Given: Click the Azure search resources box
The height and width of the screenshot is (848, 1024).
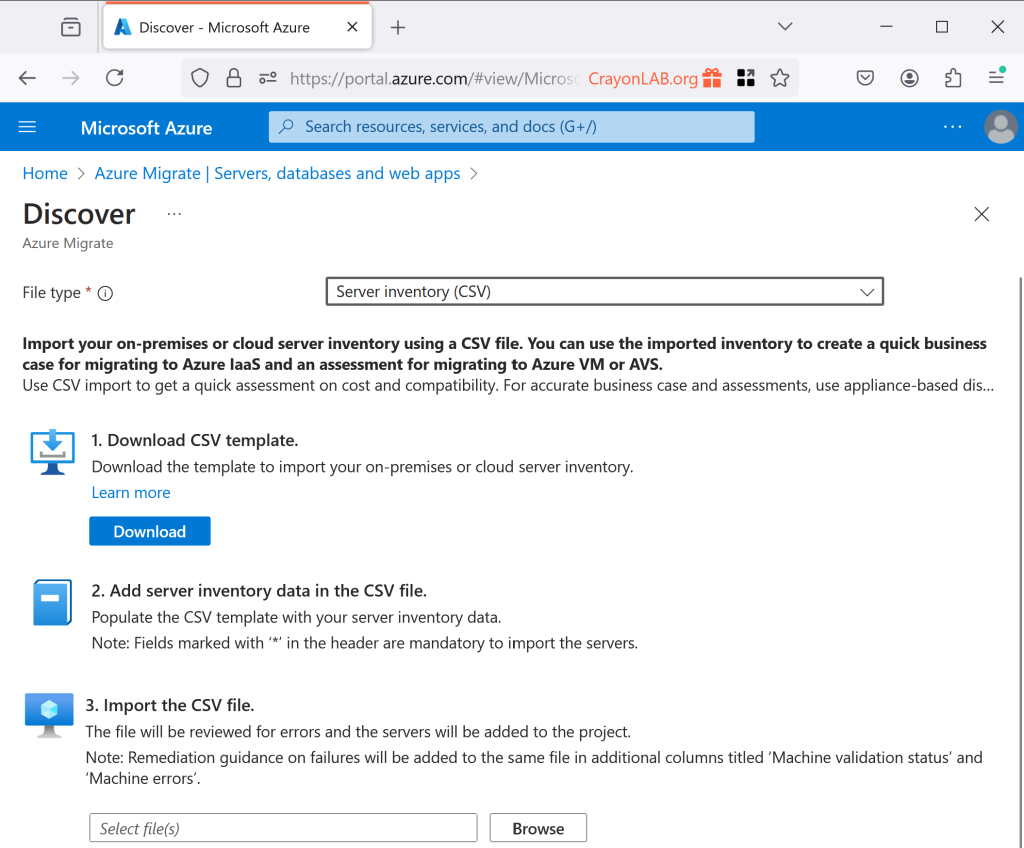Looking at the screenshot, I should click(x=511, y=127).
